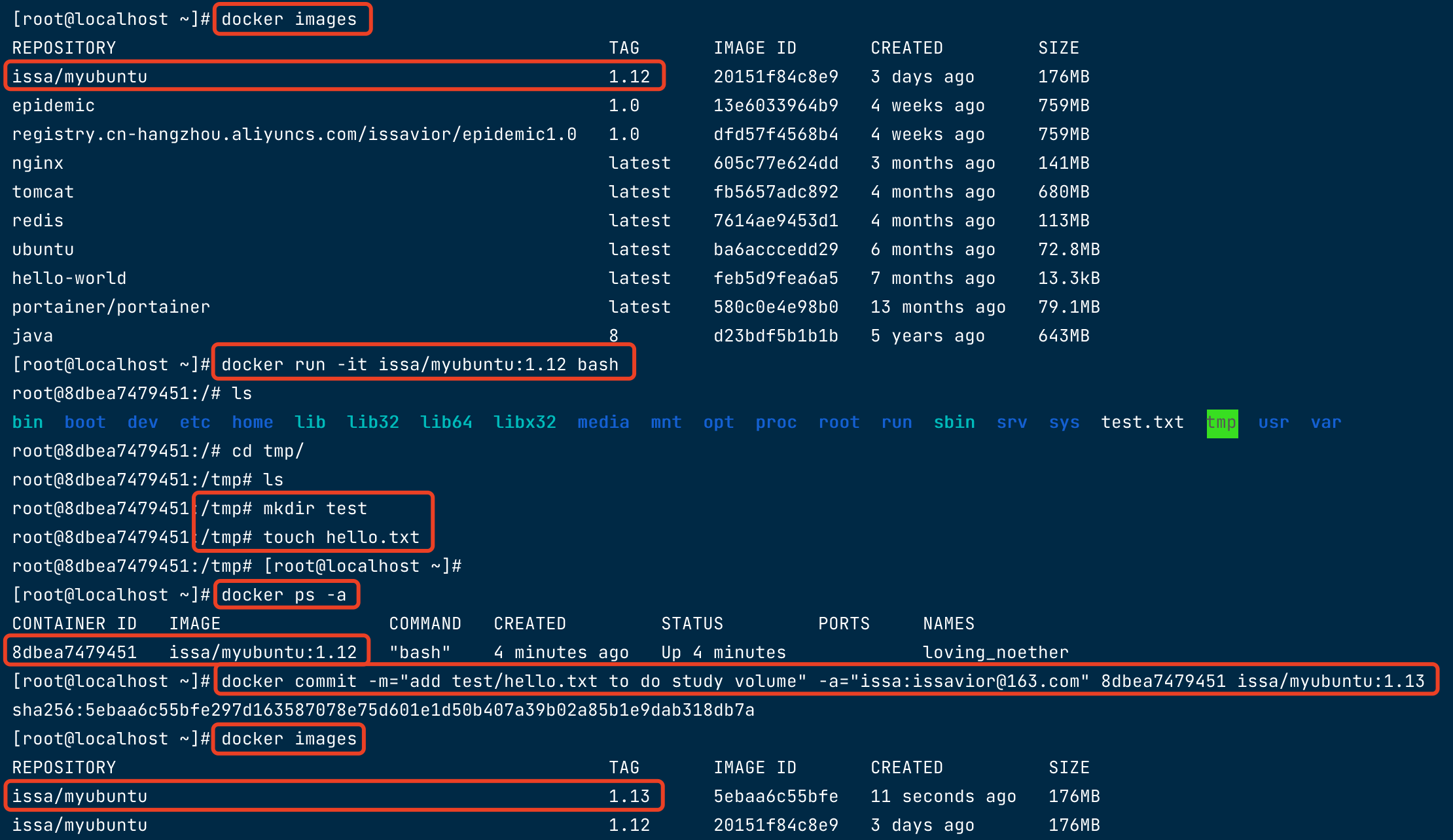
Task: Click the 'var' directory in ls output
Action: (1326, 422)
